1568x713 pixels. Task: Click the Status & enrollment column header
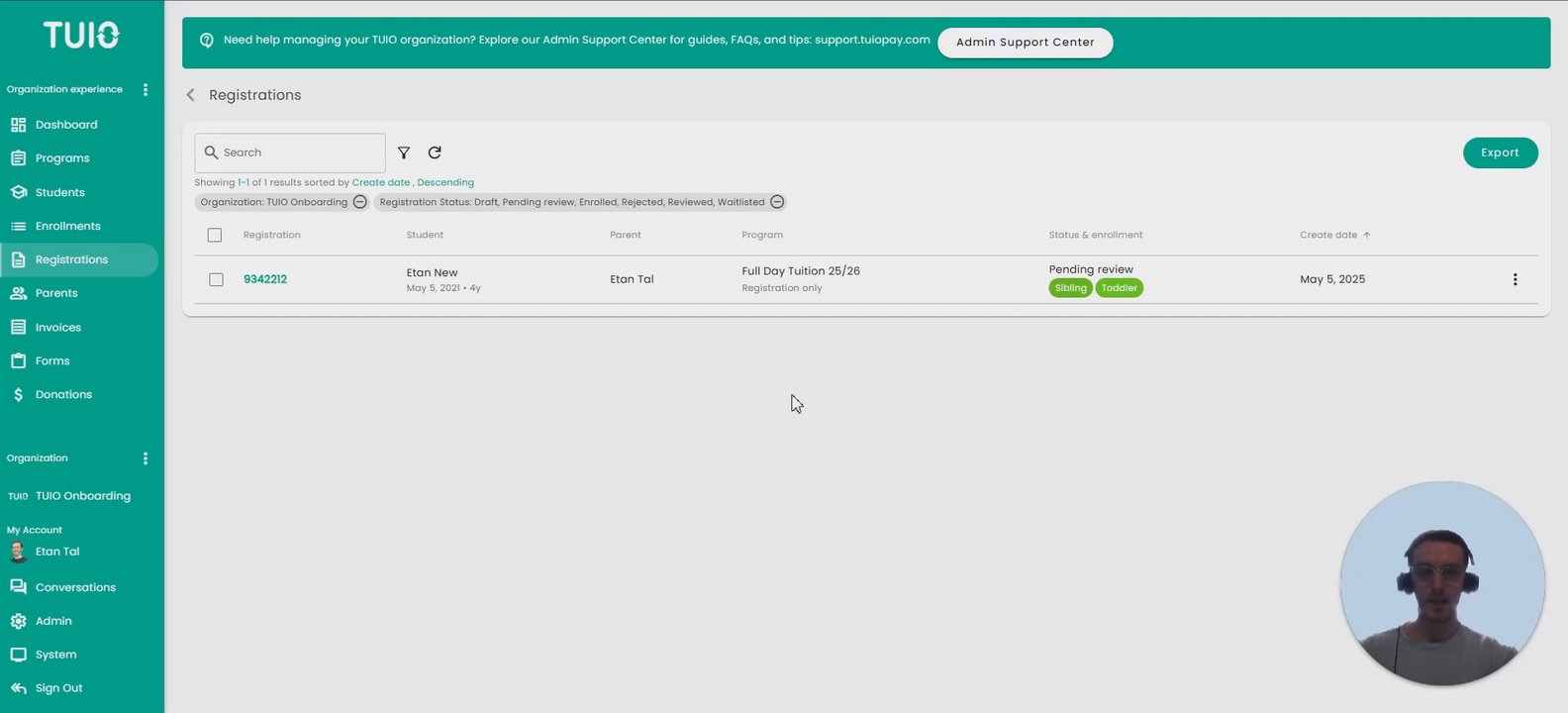pos(1096,235)
